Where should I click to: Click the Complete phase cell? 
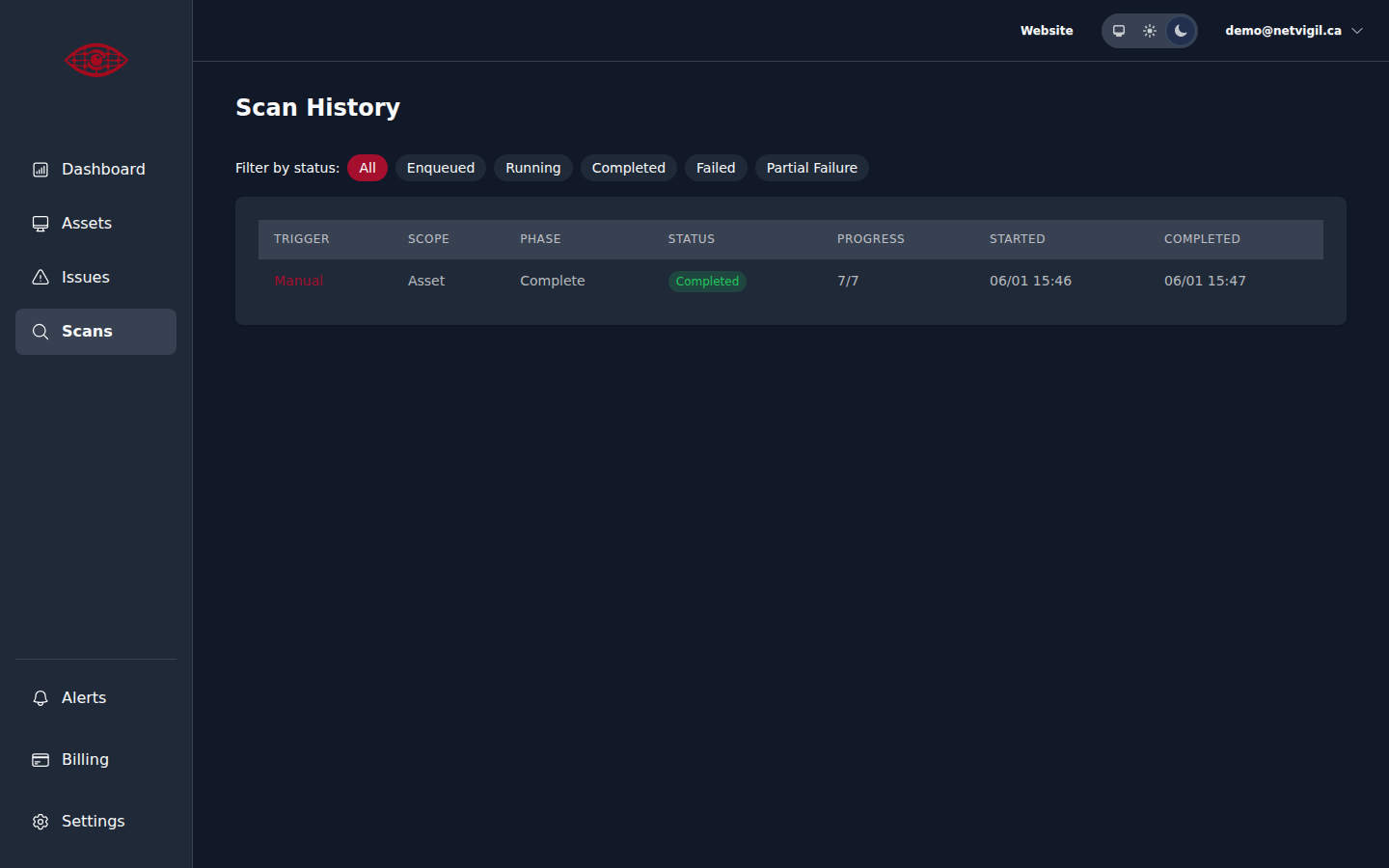553,281
